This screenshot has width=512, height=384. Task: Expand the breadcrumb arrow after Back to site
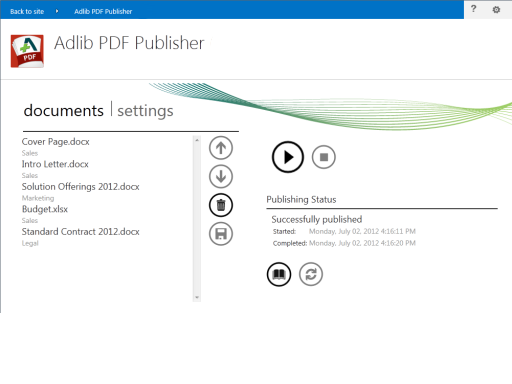pyautogui.click(x=57, y=11)
